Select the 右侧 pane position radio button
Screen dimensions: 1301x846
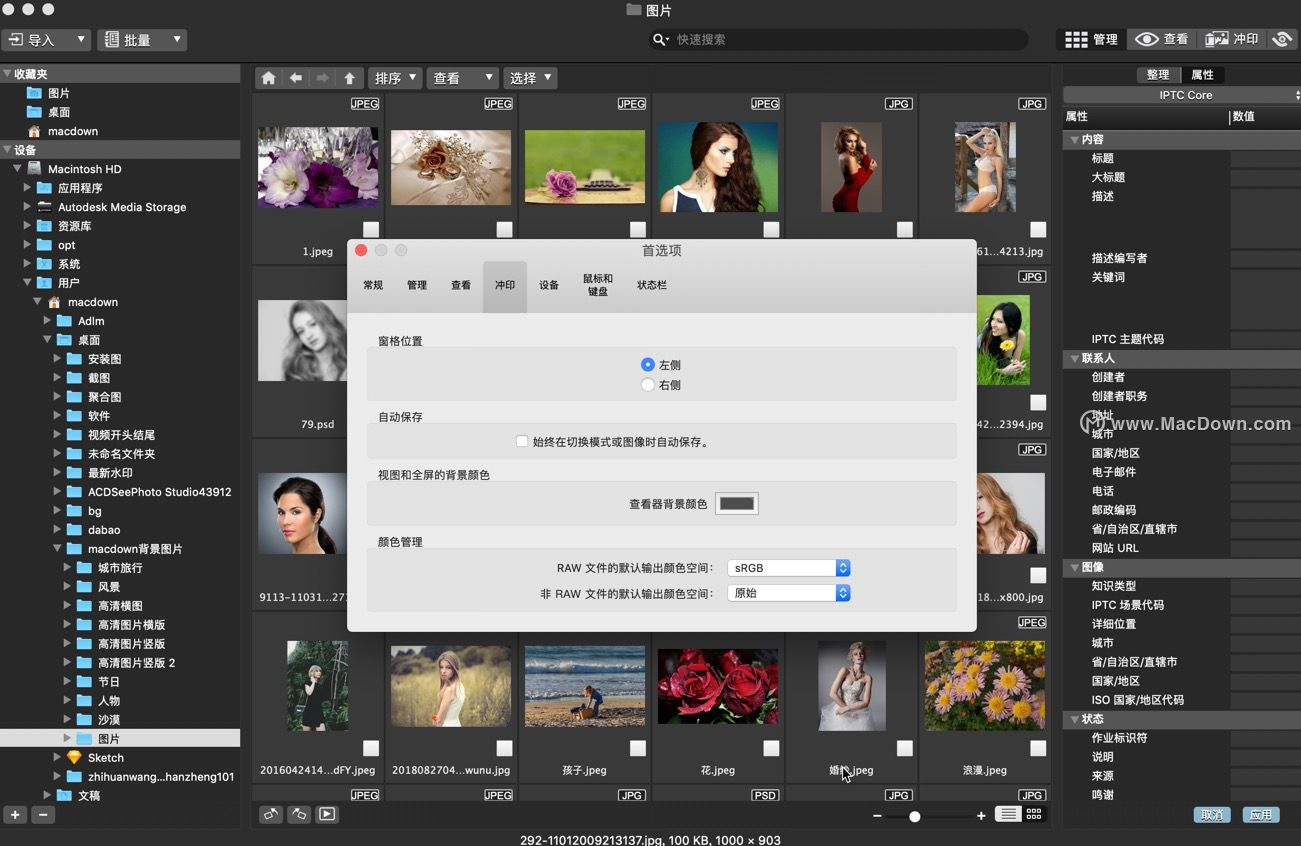click(x=648, y=384)
